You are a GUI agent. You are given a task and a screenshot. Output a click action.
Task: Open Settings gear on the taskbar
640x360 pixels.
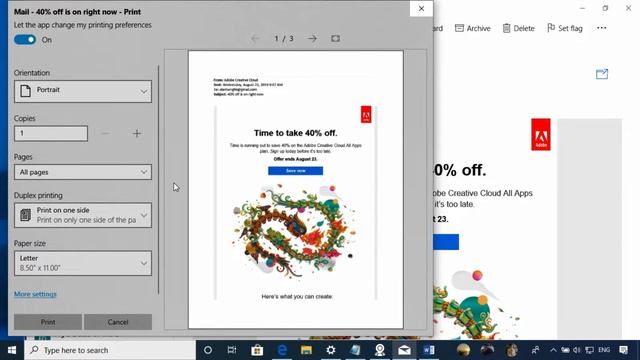pyautogui.click(x=331, y=350)
